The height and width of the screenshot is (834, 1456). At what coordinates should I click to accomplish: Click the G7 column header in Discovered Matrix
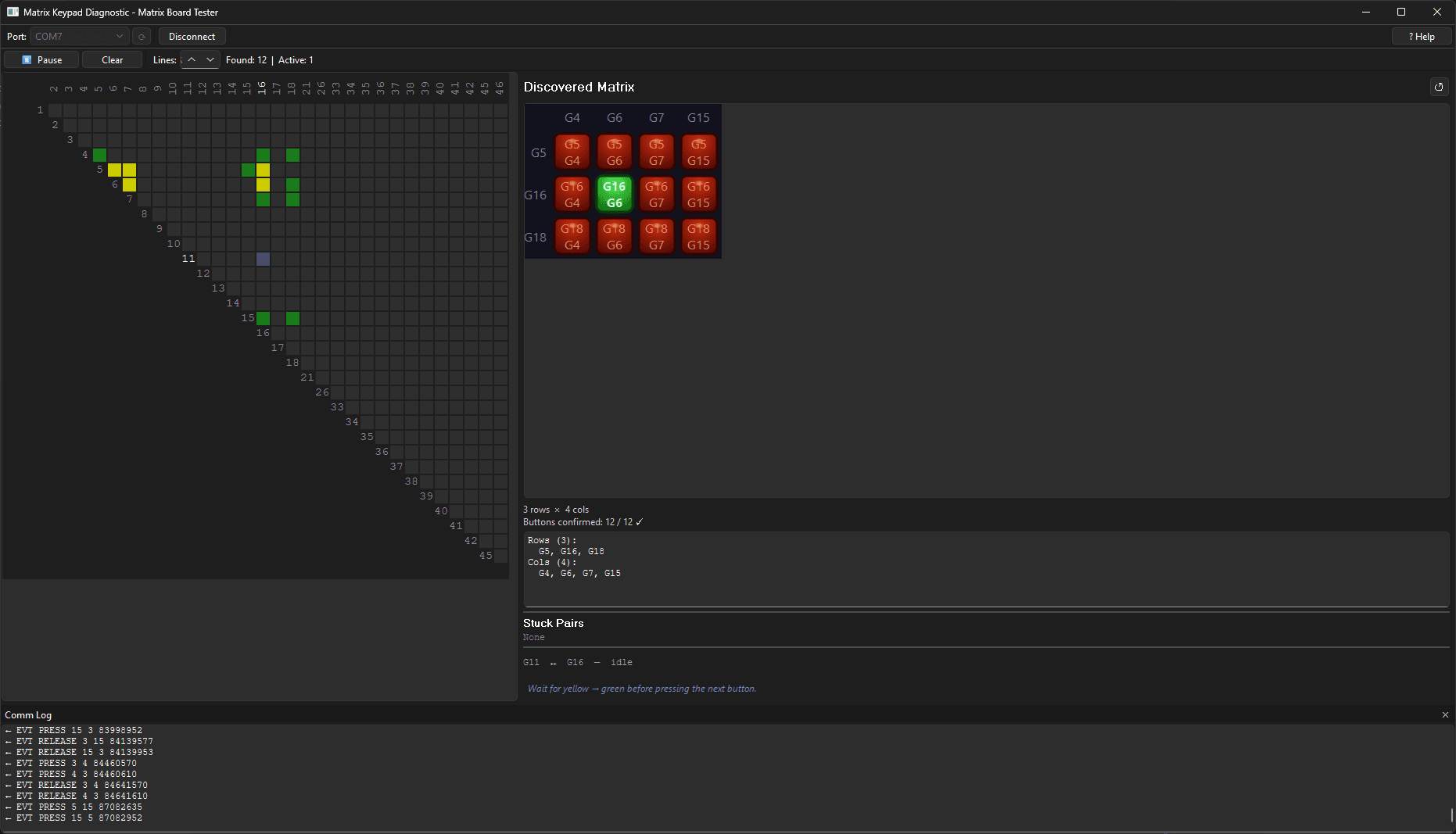tap(657, 118)
